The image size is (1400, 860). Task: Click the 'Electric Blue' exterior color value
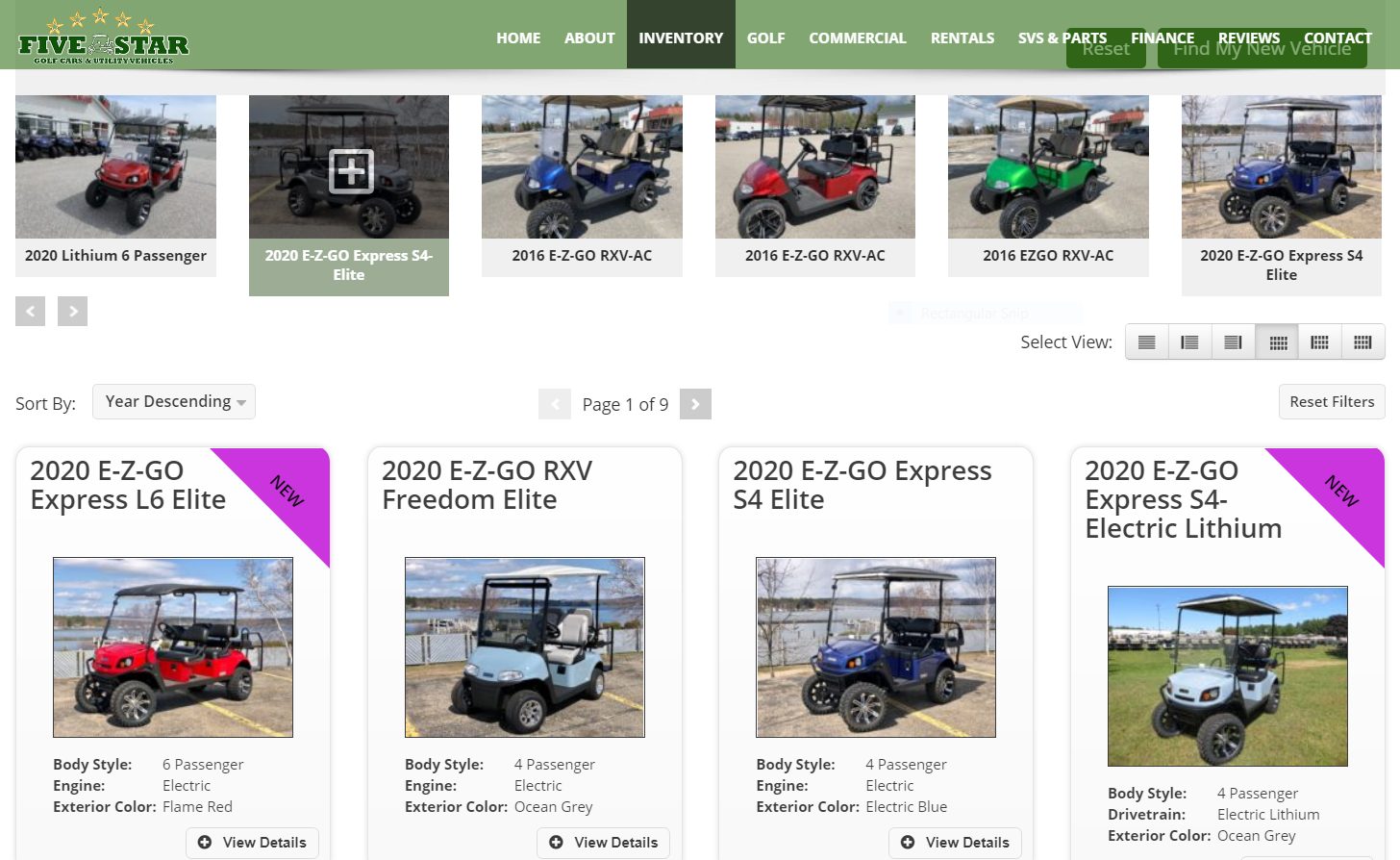point(906,807)
